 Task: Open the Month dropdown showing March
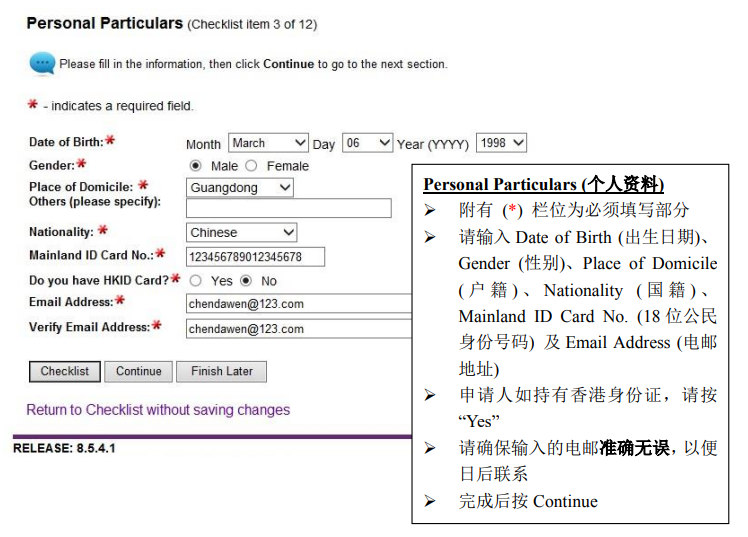(x=268, y=143)
